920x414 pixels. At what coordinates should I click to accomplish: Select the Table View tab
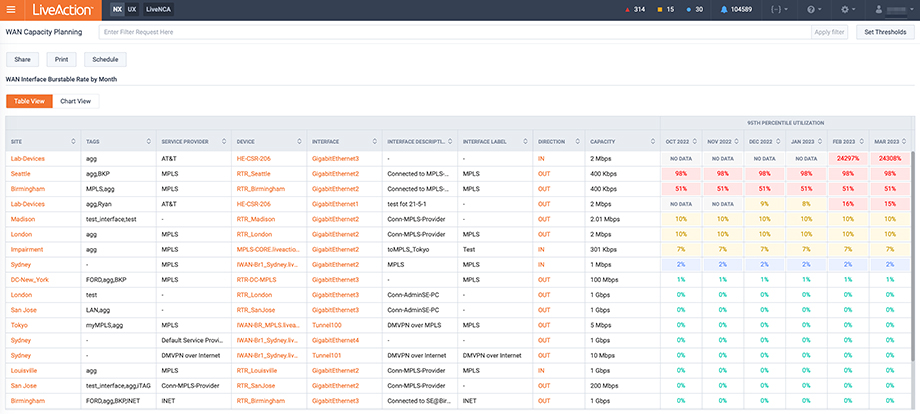(x=27, y=101)
